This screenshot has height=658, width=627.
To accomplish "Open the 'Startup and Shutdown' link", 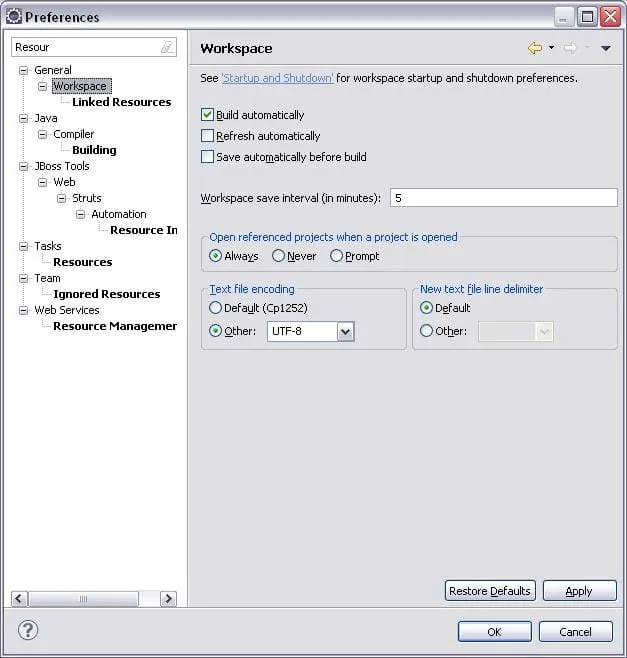I will (x=277, y=78).
